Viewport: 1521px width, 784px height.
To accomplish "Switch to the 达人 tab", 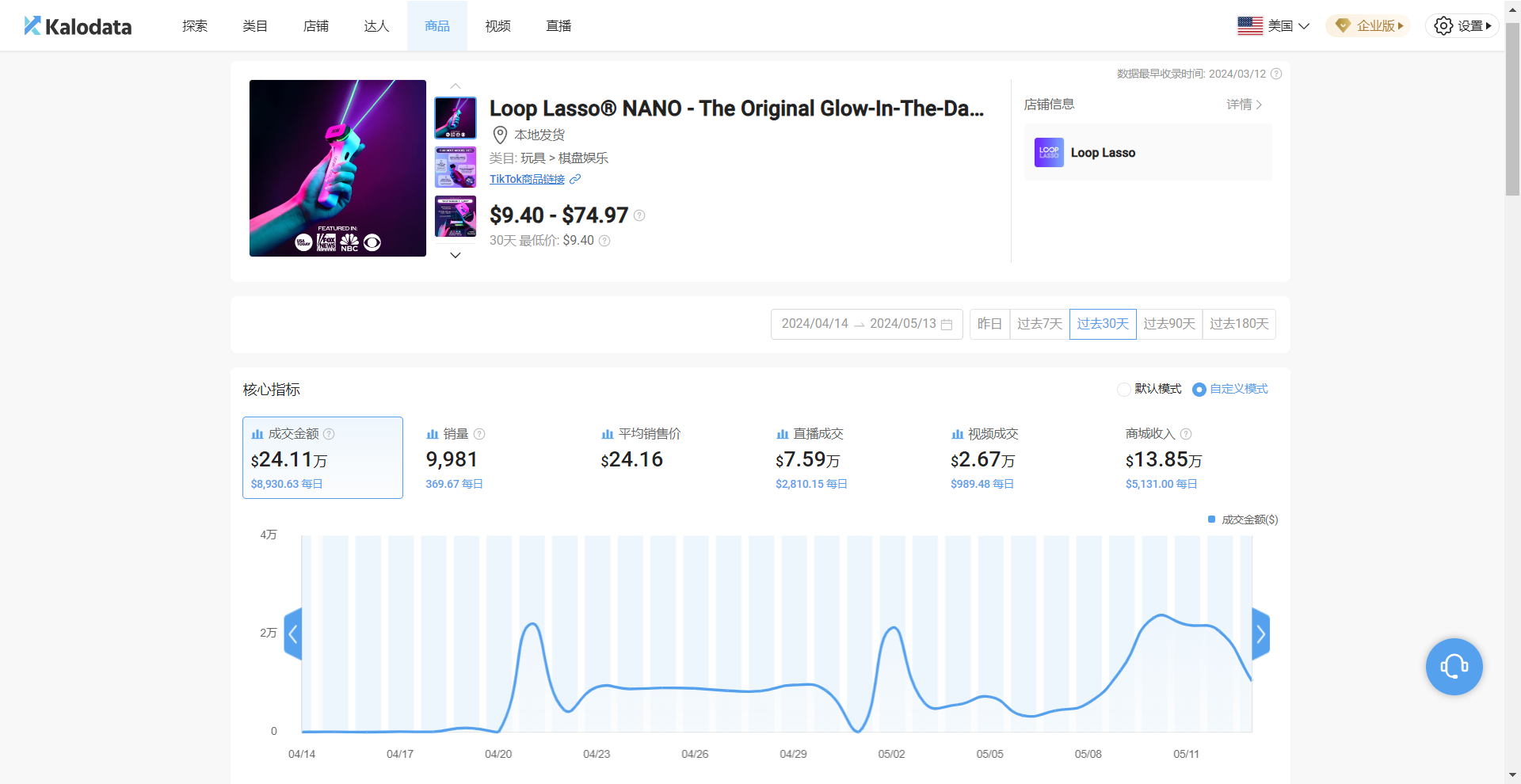I will 376,26.
